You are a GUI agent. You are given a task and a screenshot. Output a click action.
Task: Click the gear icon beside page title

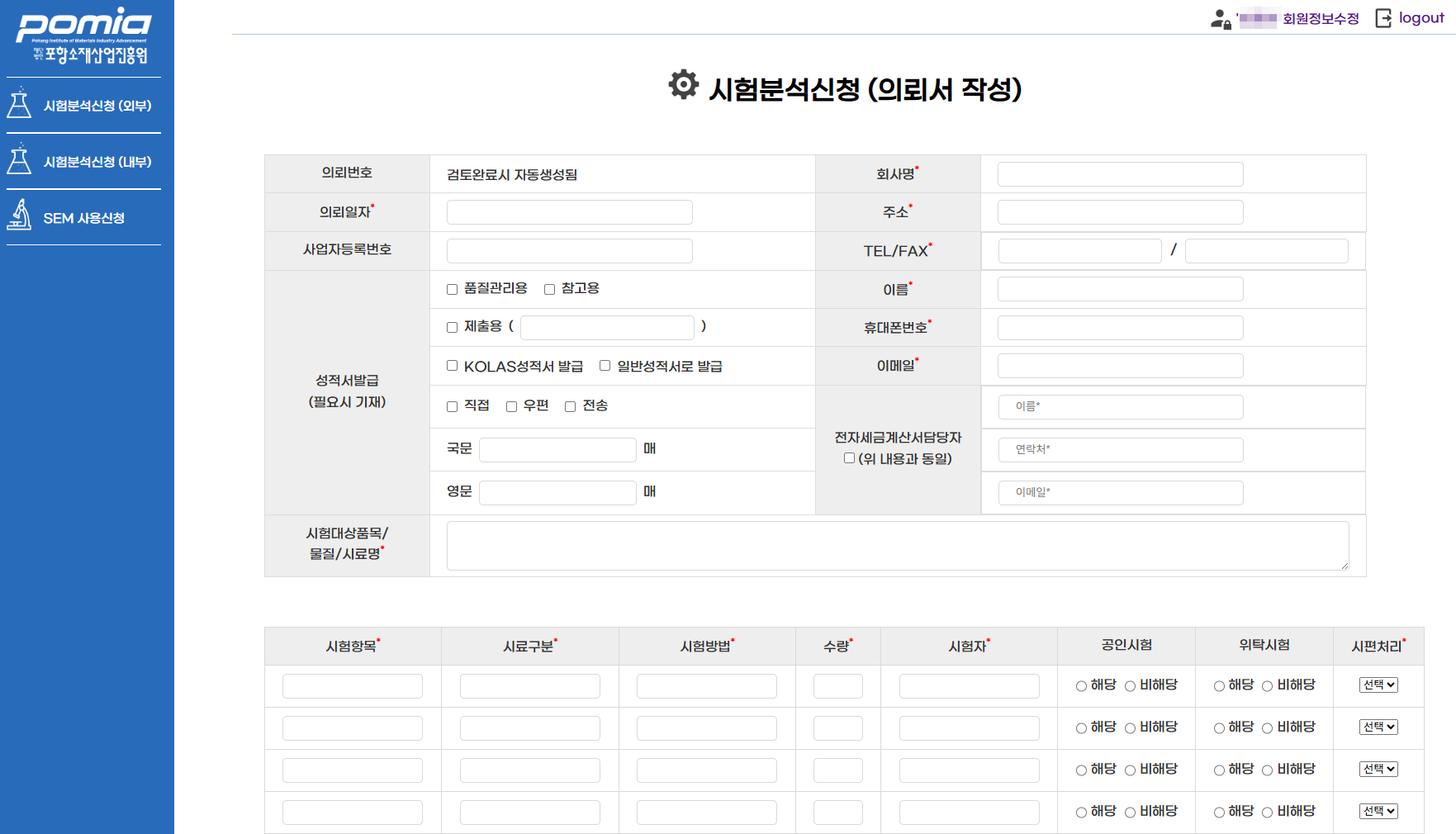tap(683, 85)
